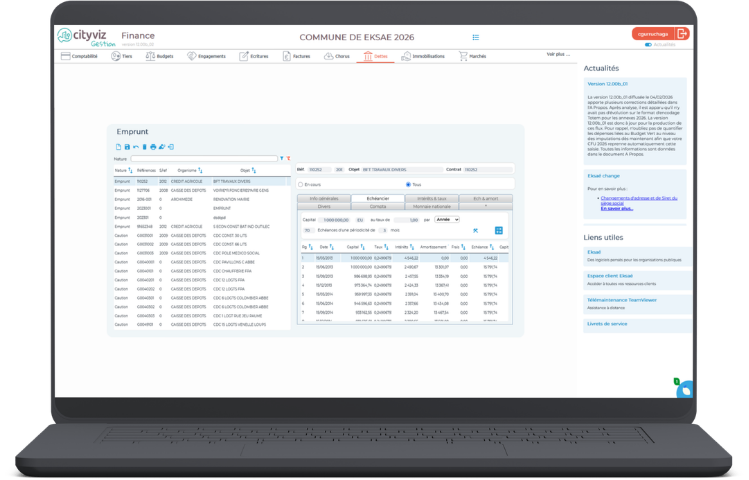Click the logout icon in orange user button
The image size is (749, 480).
tap(683, 34)
